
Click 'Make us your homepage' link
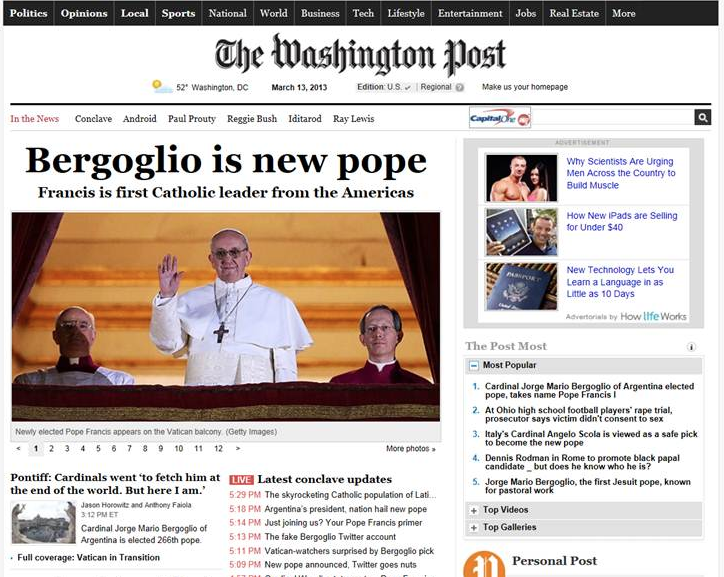click(x=525, y=87)
